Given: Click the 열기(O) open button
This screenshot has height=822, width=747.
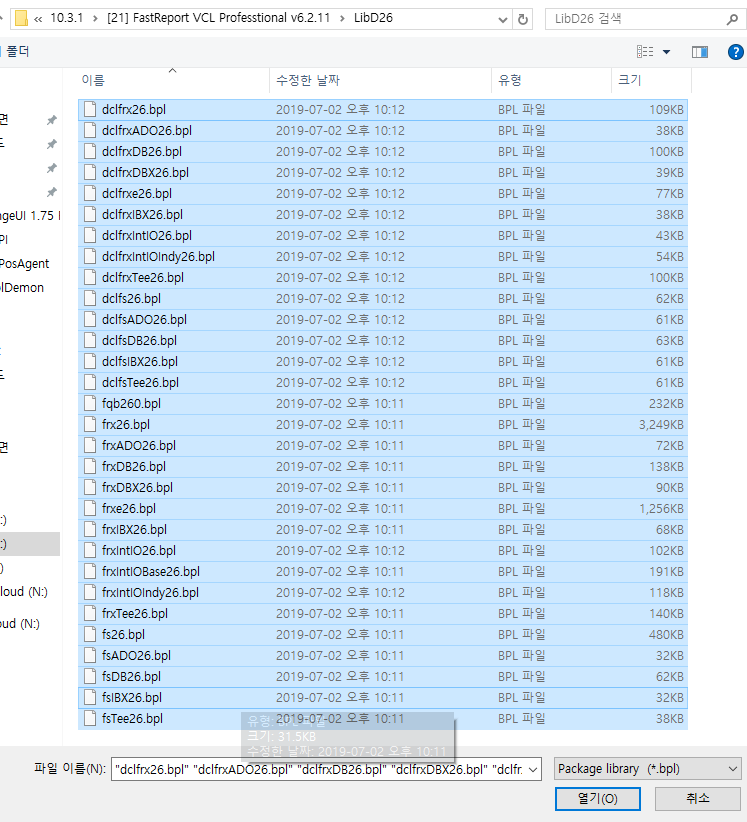Looking at the screenshot, I should 598,798.
